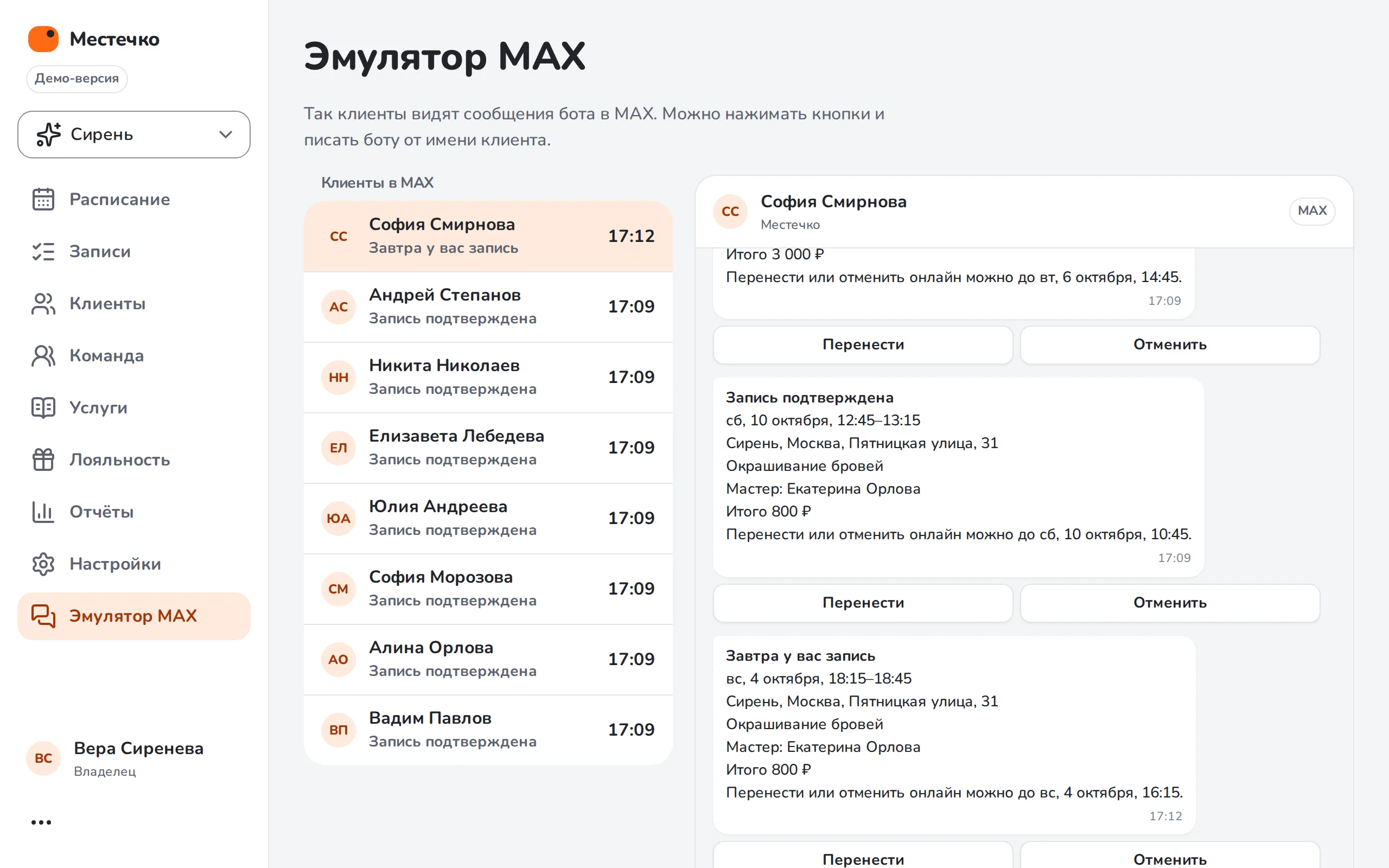Image resolution: width=1389 pixels, height=868 pixels.
Task: Click the Записи checklist icon
Action: tap(43, 251)
